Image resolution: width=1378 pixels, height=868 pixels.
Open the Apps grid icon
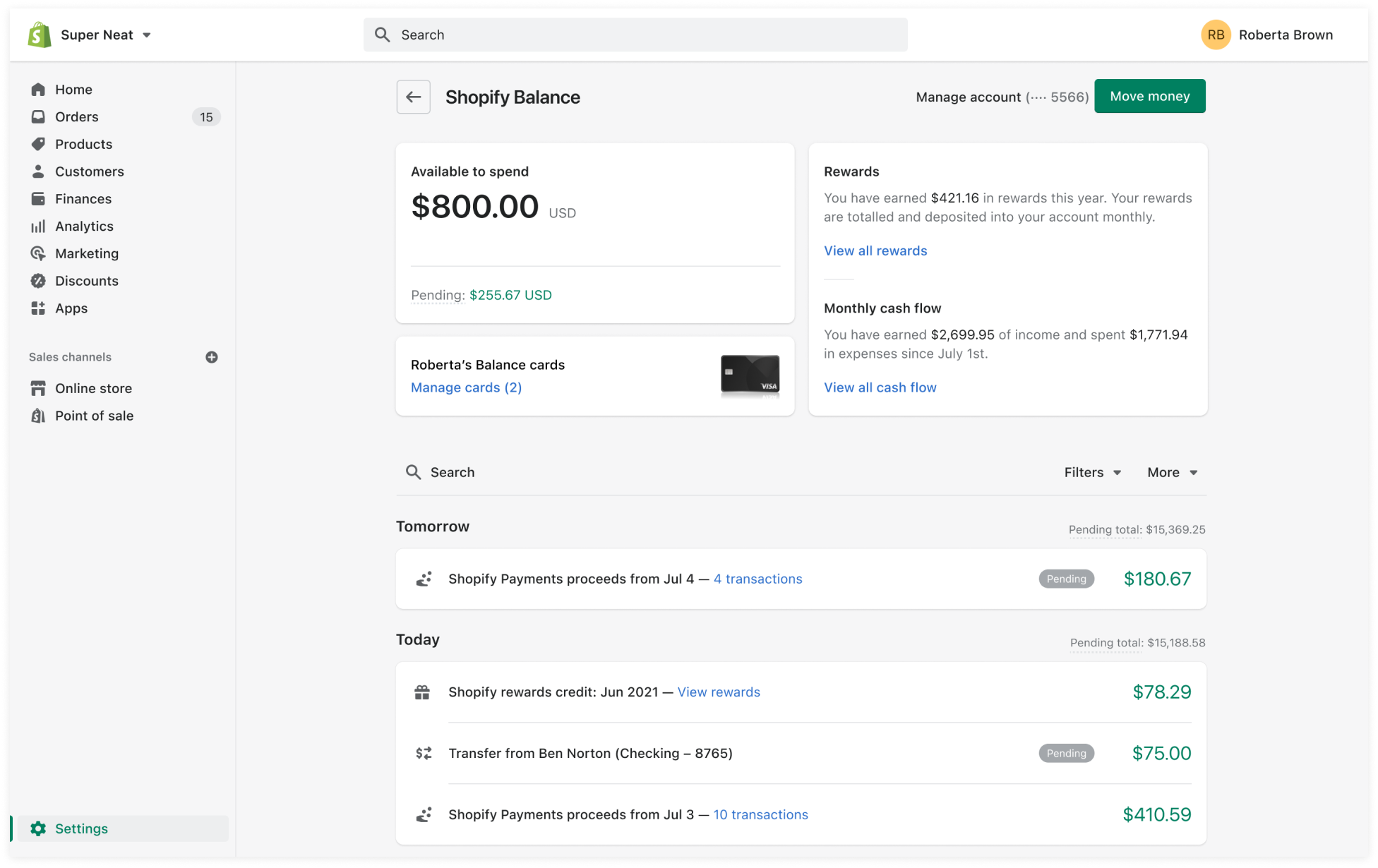click(x=39, y=308)
